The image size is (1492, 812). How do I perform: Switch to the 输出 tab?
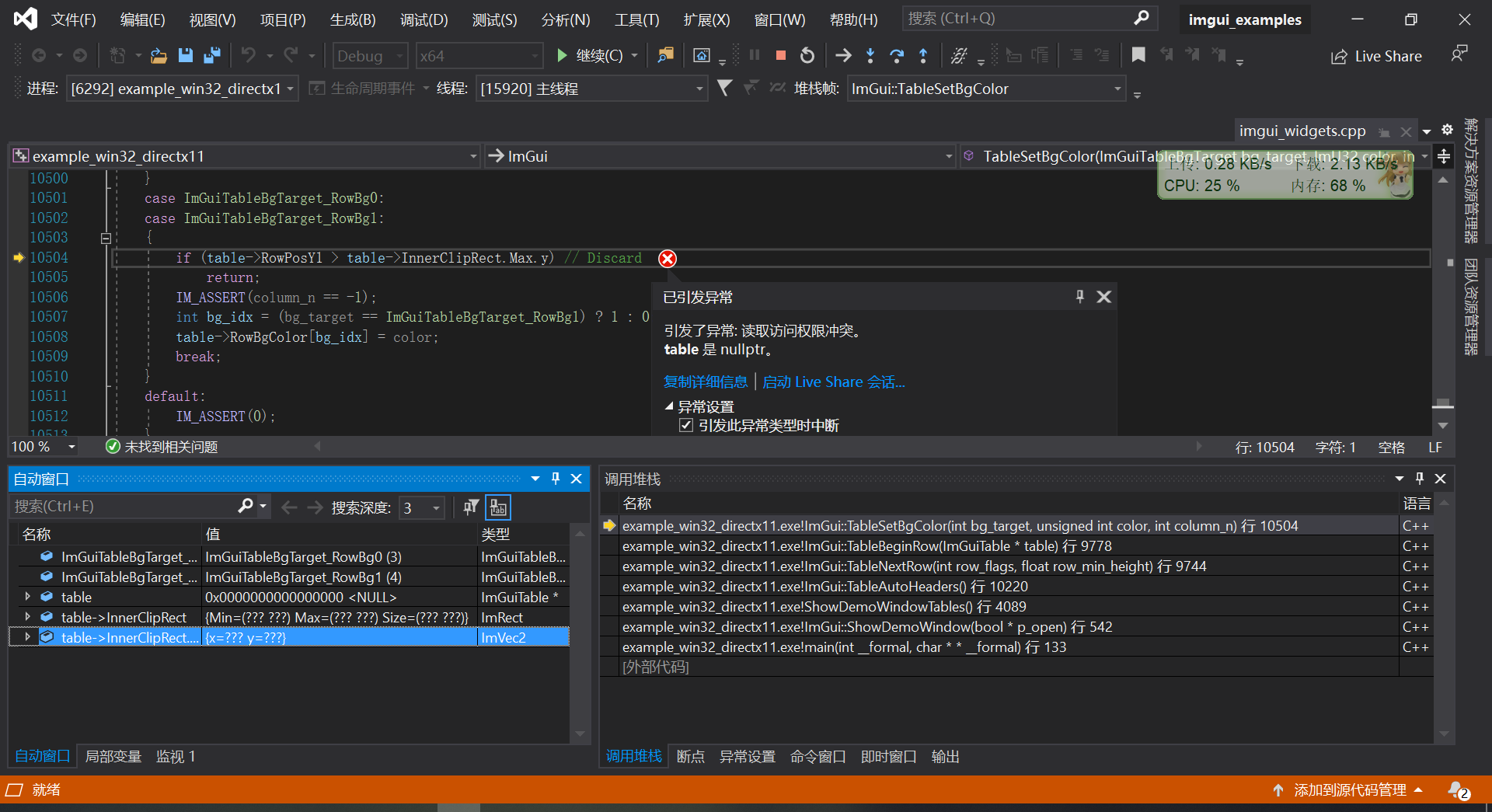(944, 756)
